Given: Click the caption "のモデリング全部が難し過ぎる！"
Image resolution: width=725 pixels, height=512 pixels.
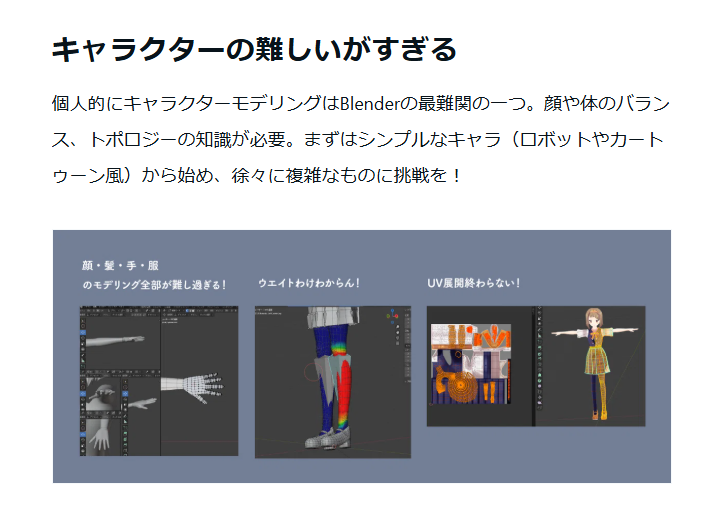Looking at the screenshot, I should click(x=154, y=285).
